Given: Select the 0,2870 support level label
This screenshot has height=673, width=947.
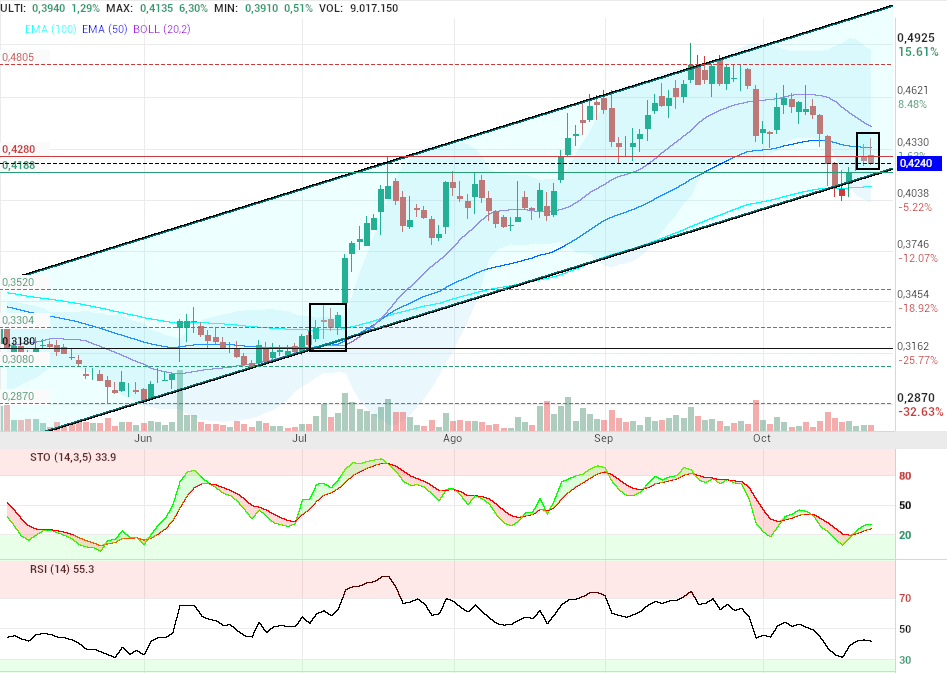Looking at the screenshot, I should tap(19, 397).
